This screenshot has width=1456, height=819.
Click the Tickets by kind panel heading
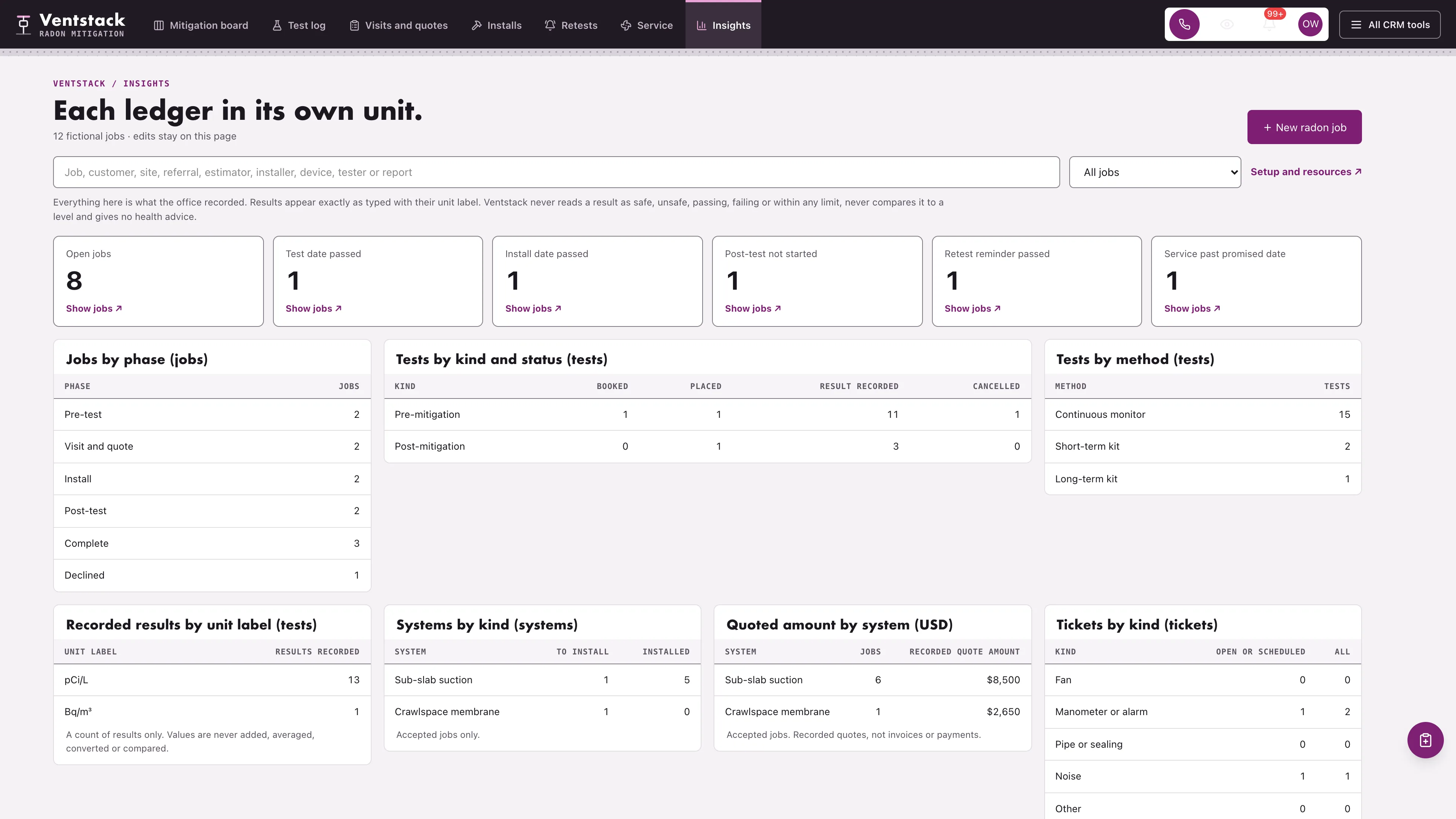pyautogui.click(x=1137, y=625)
